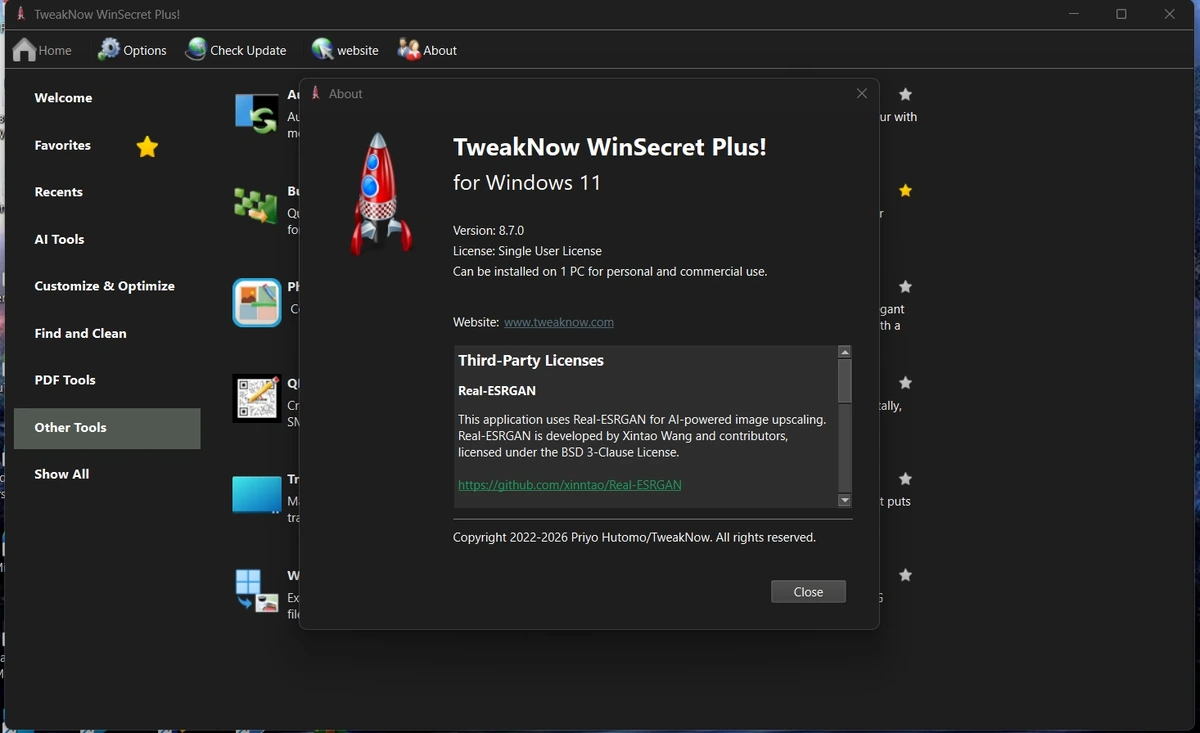Close the About dialog with the X
The image size is (1200, 733).
pyautogui.click(x=862, y=93)
